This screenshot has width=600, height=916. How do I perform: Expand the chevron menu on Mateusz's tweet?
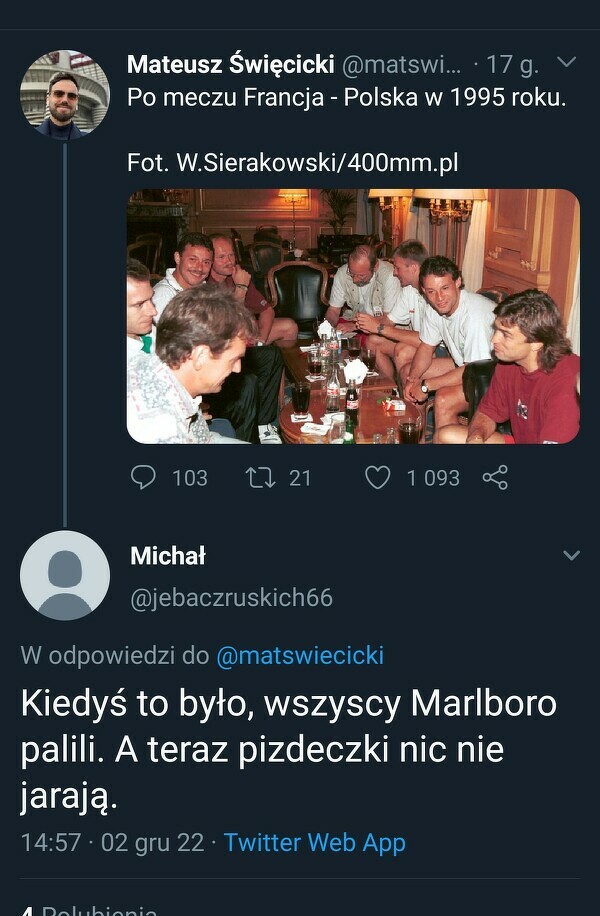[566, 63]
